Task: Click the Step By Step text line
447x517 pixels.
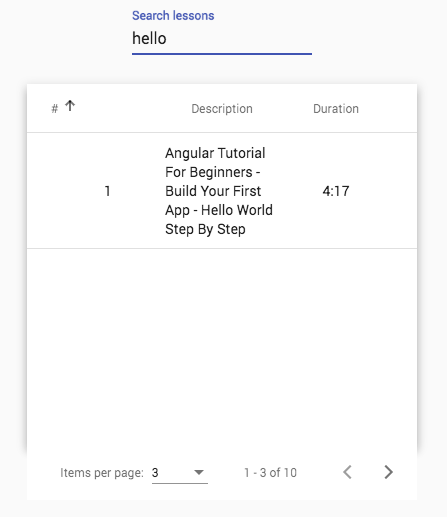Action: 205,229
